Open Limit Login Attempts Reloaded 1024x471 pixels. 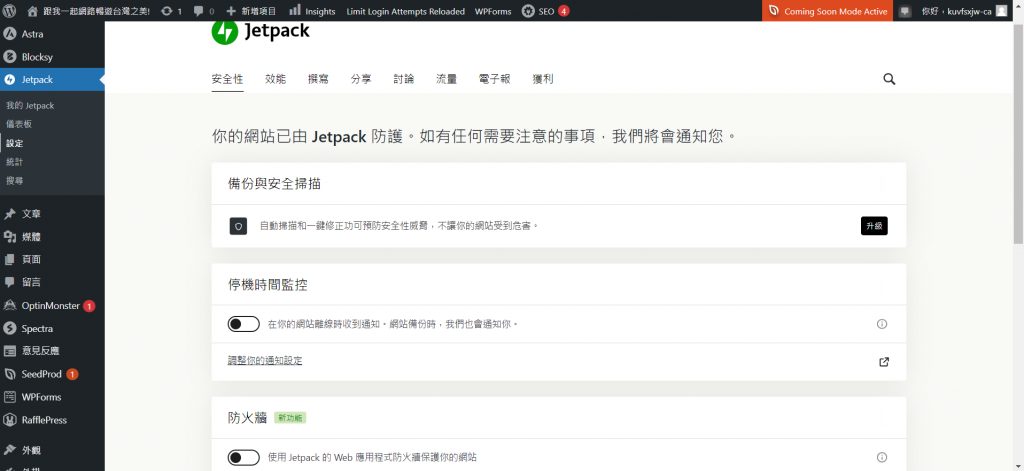point(406,11)
